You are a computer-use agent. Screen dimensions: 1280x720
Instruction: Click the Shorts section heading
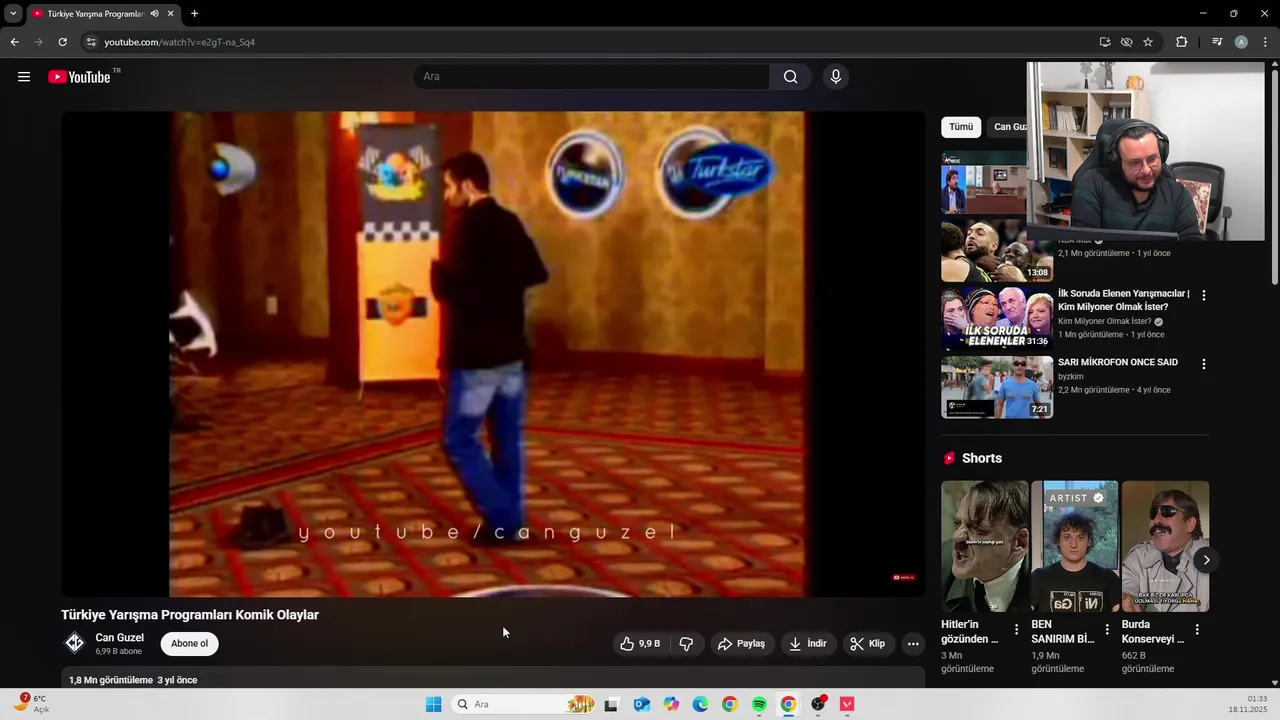(x=982, y=458)
